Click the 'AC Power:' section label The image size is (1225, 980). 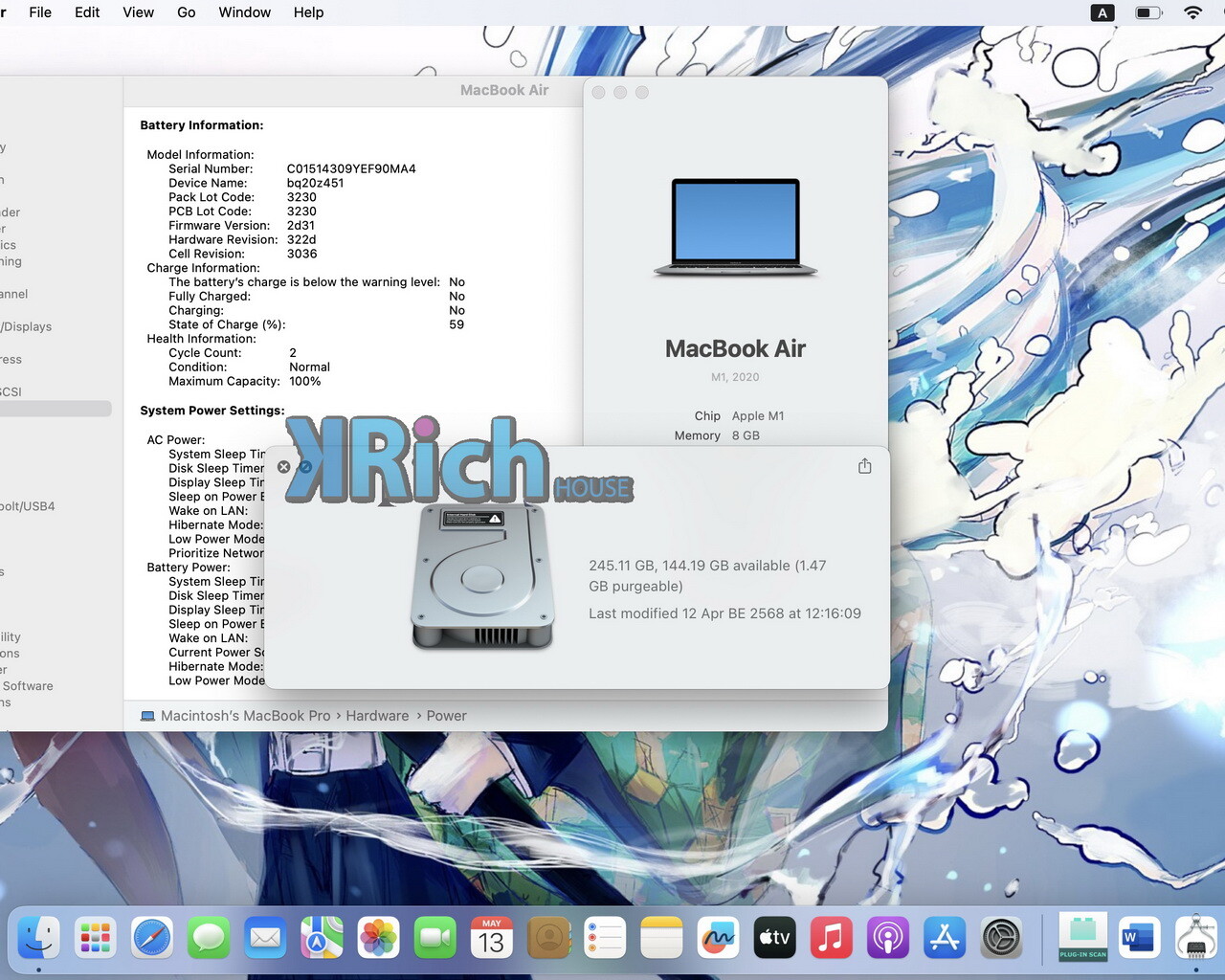[175, 440]
